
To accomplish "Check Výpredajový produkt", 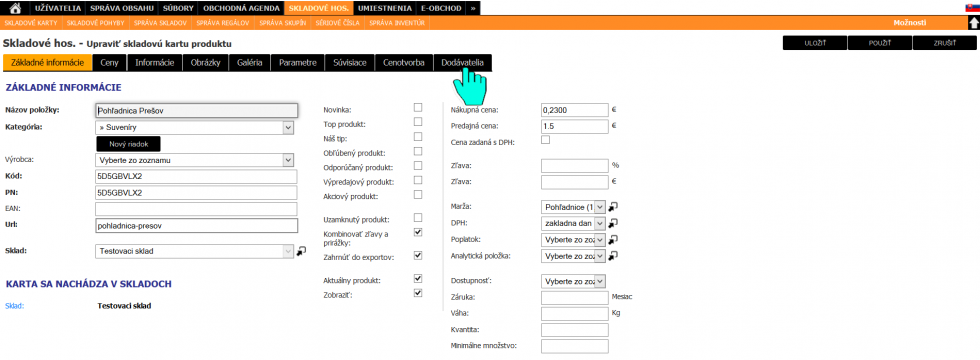I will point(418,180).
